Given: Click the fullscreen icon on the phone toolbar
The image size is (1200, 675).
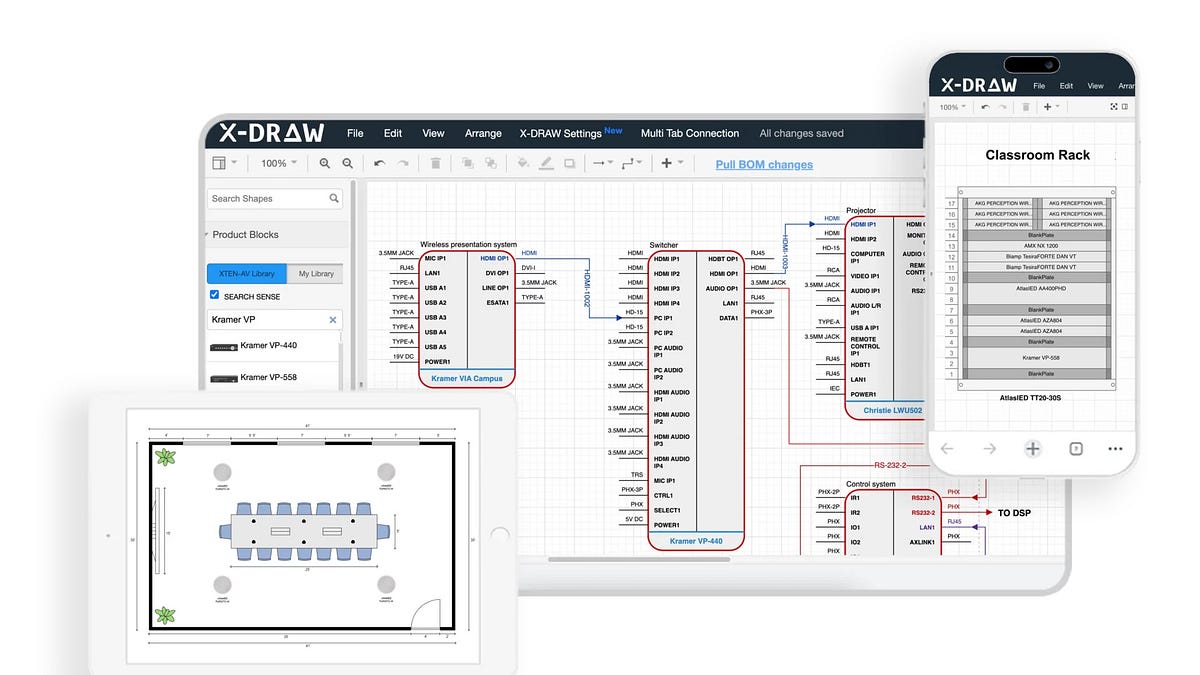Looking at the screenshot, I should coord(1114,107).
